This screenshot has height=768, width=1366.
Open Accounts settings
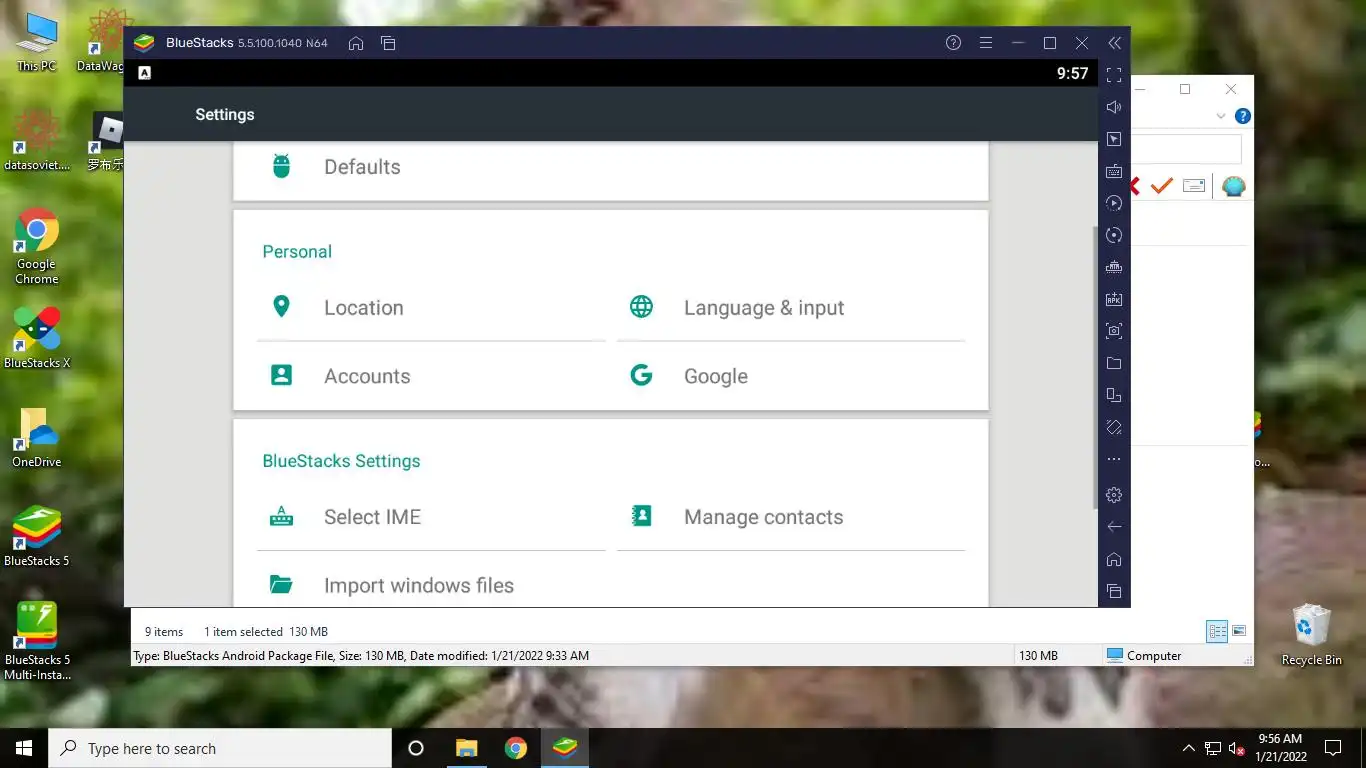point(431,376)
